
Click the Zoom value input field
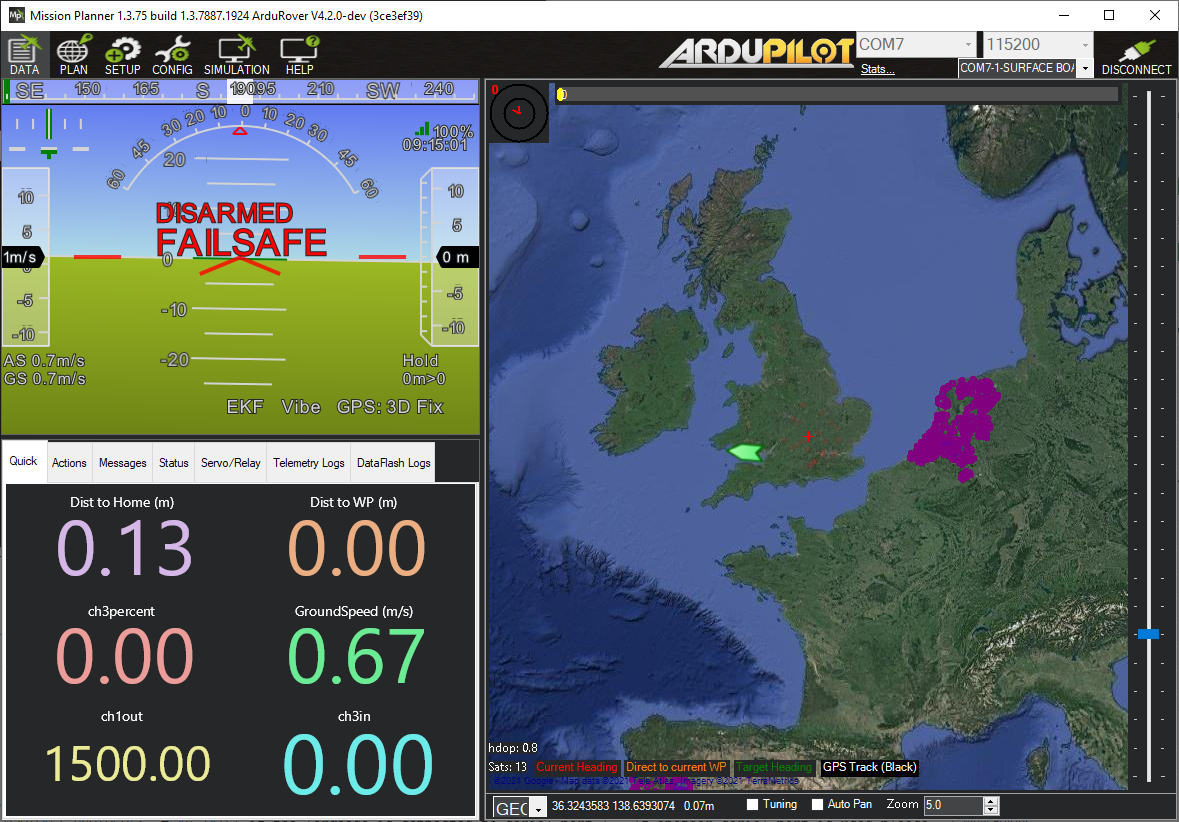tap(952, 806)
